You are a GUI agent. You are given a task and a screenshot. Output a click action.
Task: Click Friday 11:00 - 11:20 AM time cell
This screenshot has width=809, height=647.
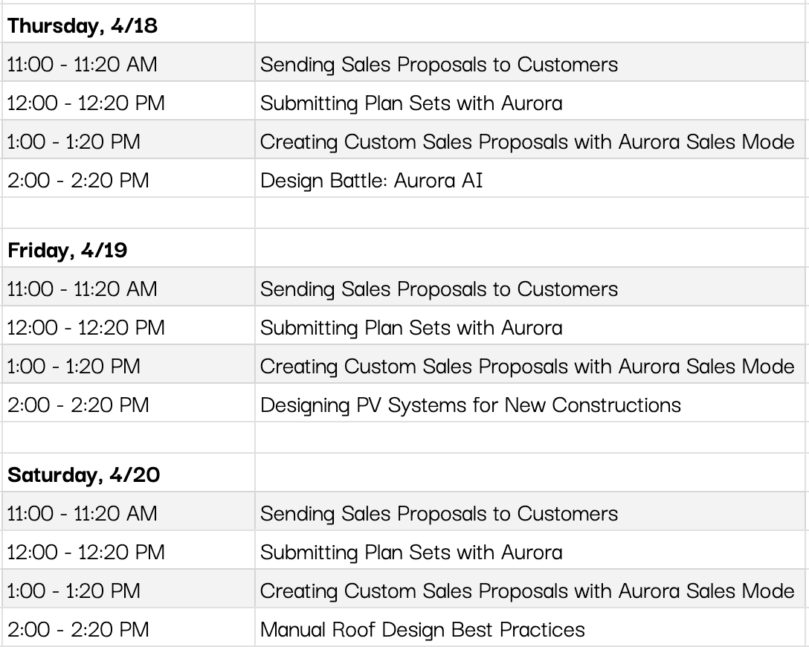point(128,289)
